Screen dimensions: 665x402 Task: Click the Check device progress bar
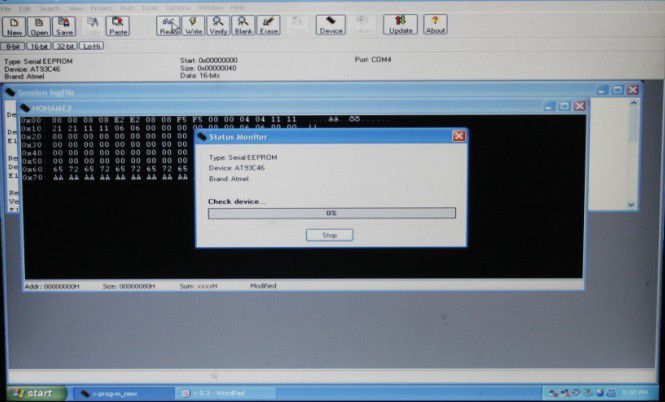[331, 213]
